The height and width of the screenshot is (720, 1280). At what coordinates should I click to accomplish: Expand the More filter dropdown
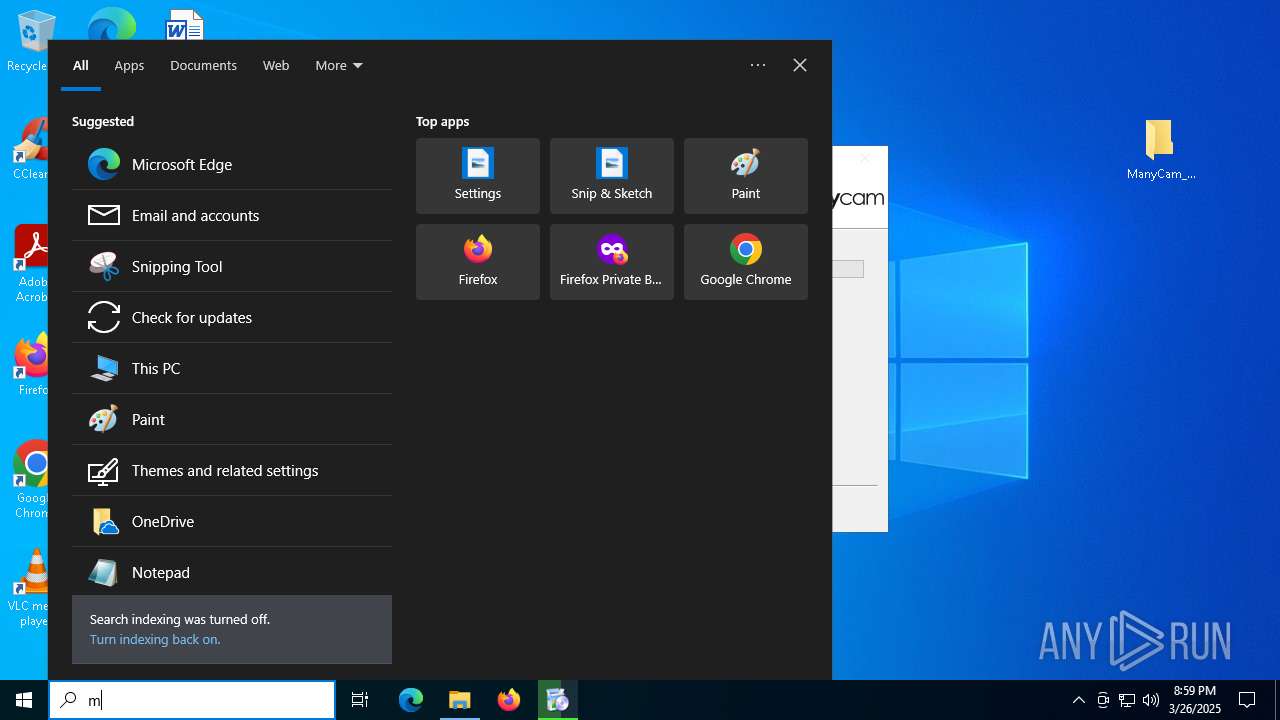point(339,65)
